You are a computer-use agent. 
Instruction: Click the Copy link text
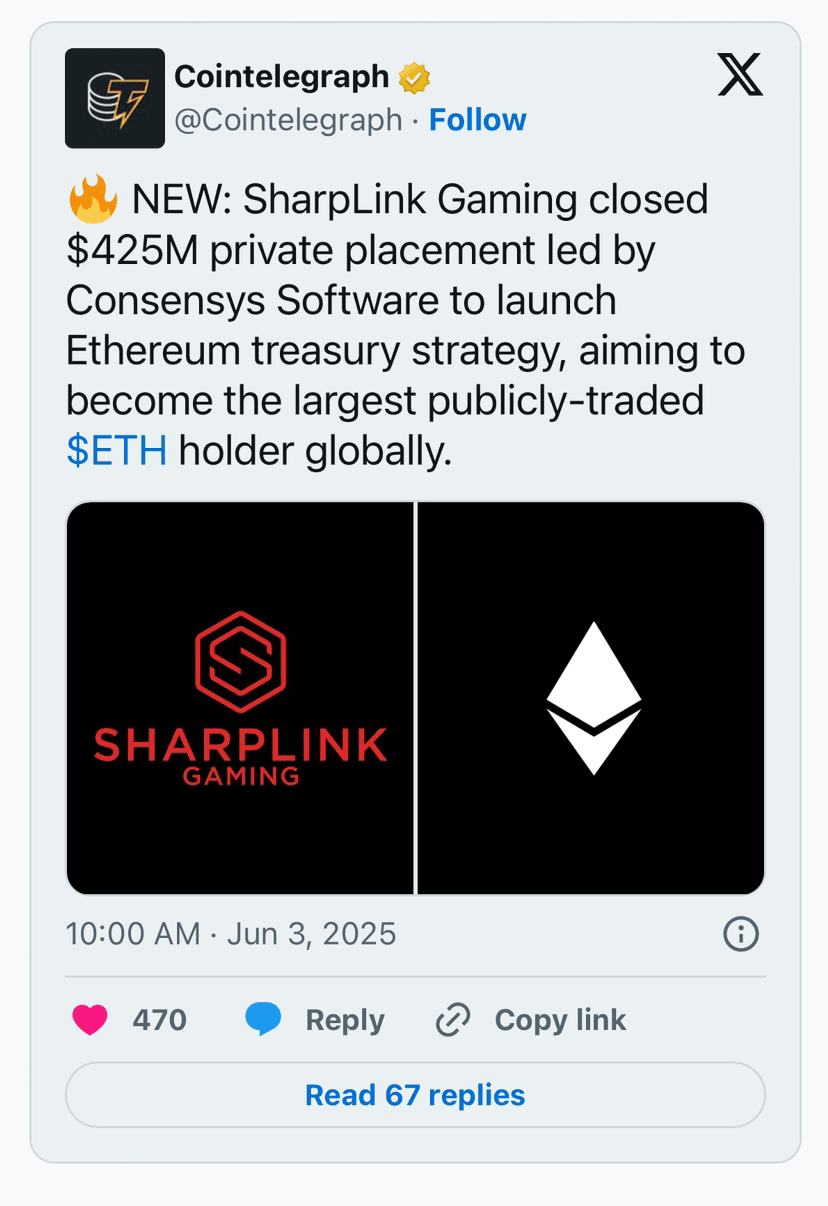pos(560,1020)
